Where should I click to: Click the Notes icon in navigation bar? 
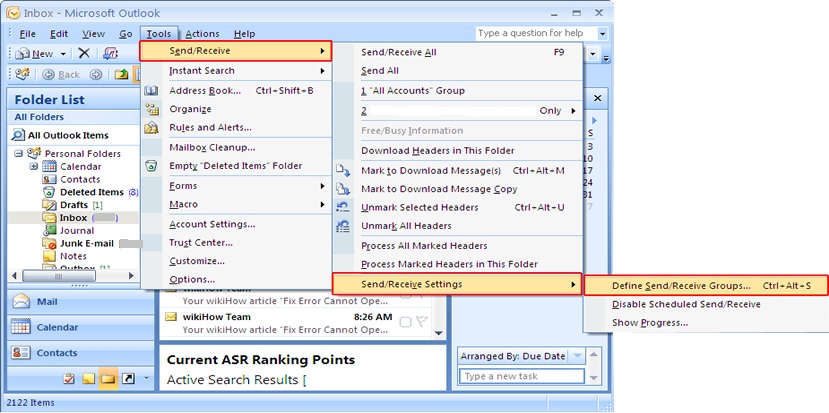tap(88, 379)
